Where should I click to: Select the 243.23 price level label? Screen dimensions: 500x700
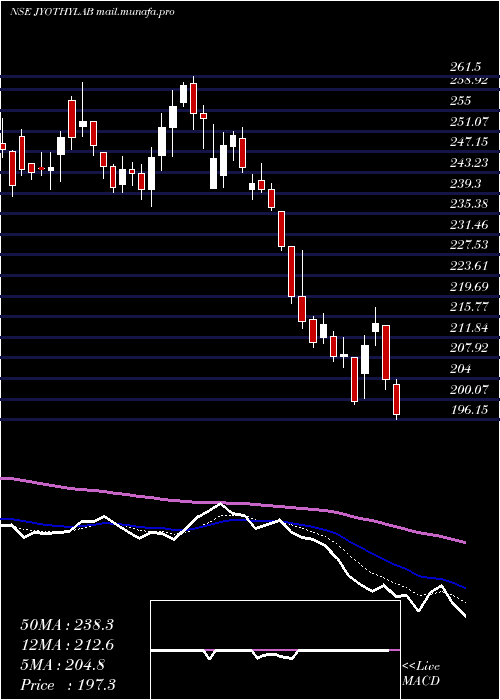(x=469, y=162)
